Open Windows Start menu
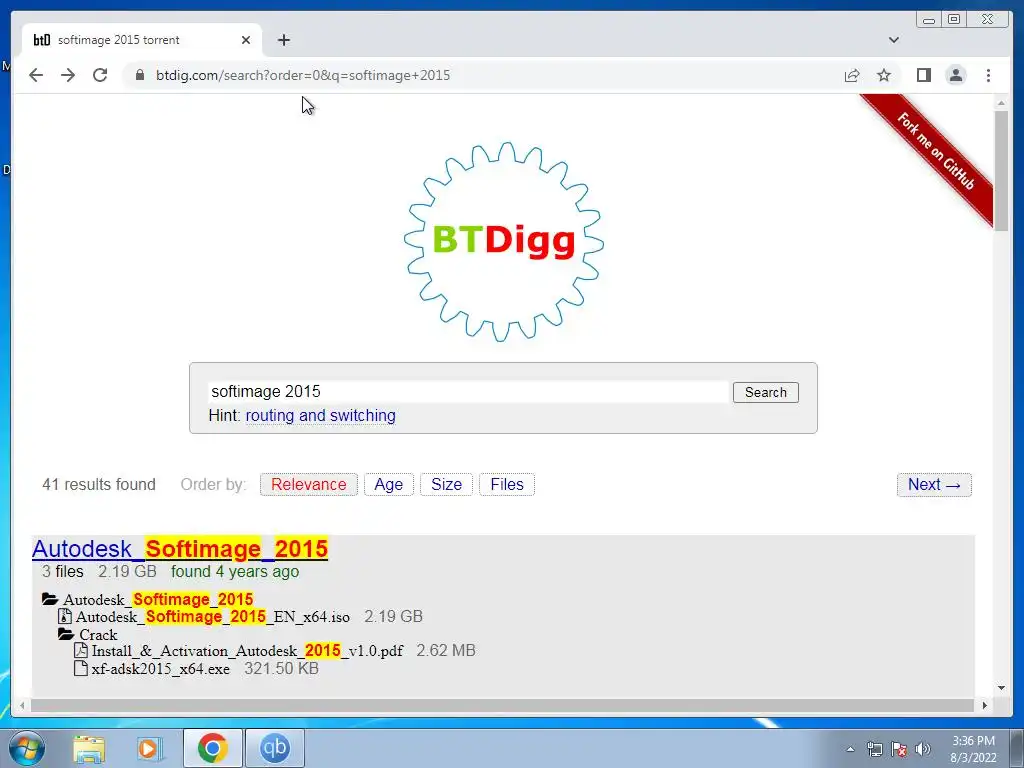 (27, 748)
